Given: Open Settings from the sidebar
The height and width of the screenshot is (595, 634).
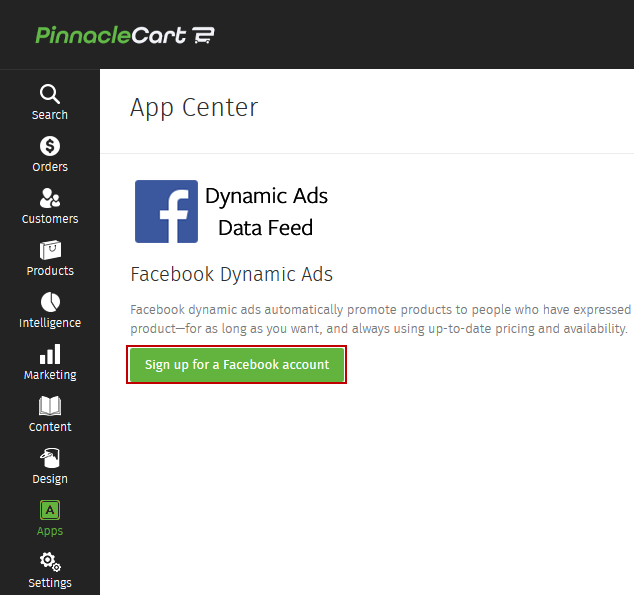Looking at the screenshot, I should (x=50, y=570).
